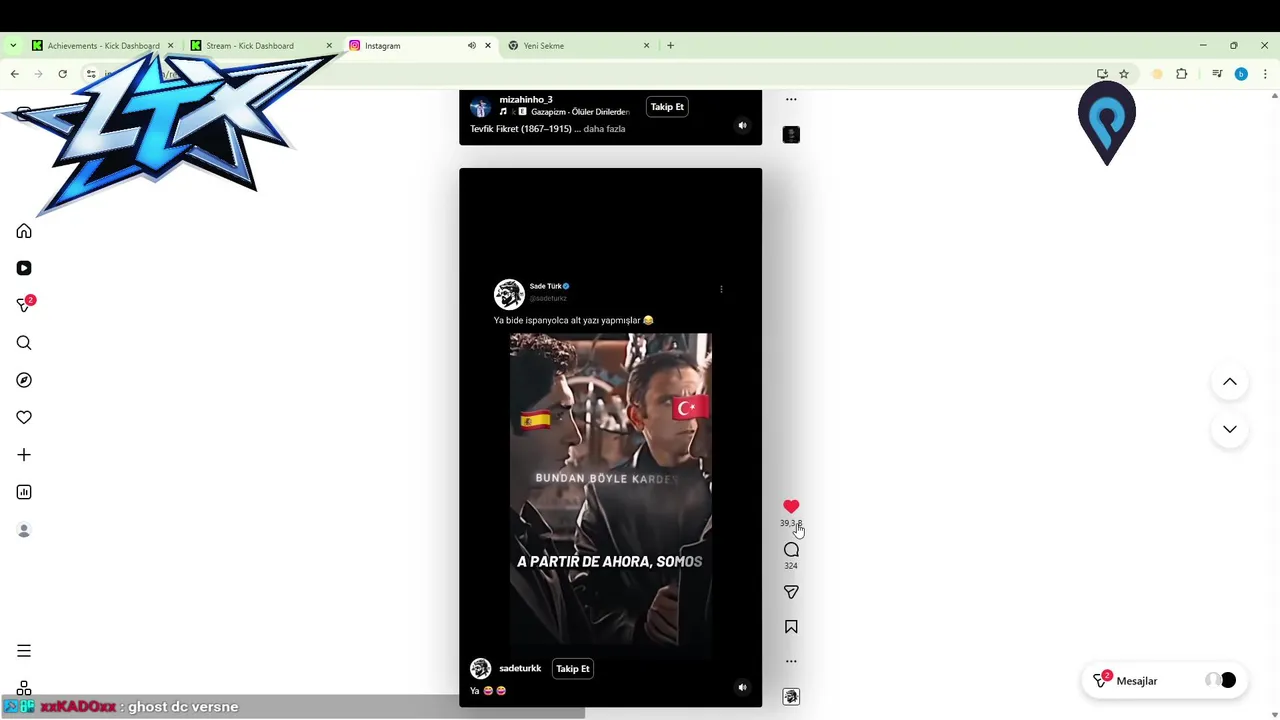
Task: Open the Gazapizm audio track link
Action: click(x=580, y=112)
